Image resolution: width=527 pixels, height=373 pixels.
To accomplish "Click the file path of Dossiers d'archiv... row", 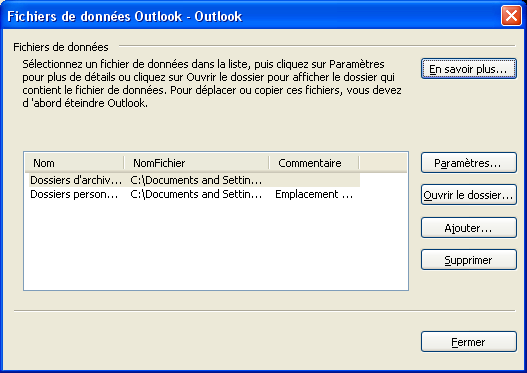I will (x=196, y=180).
